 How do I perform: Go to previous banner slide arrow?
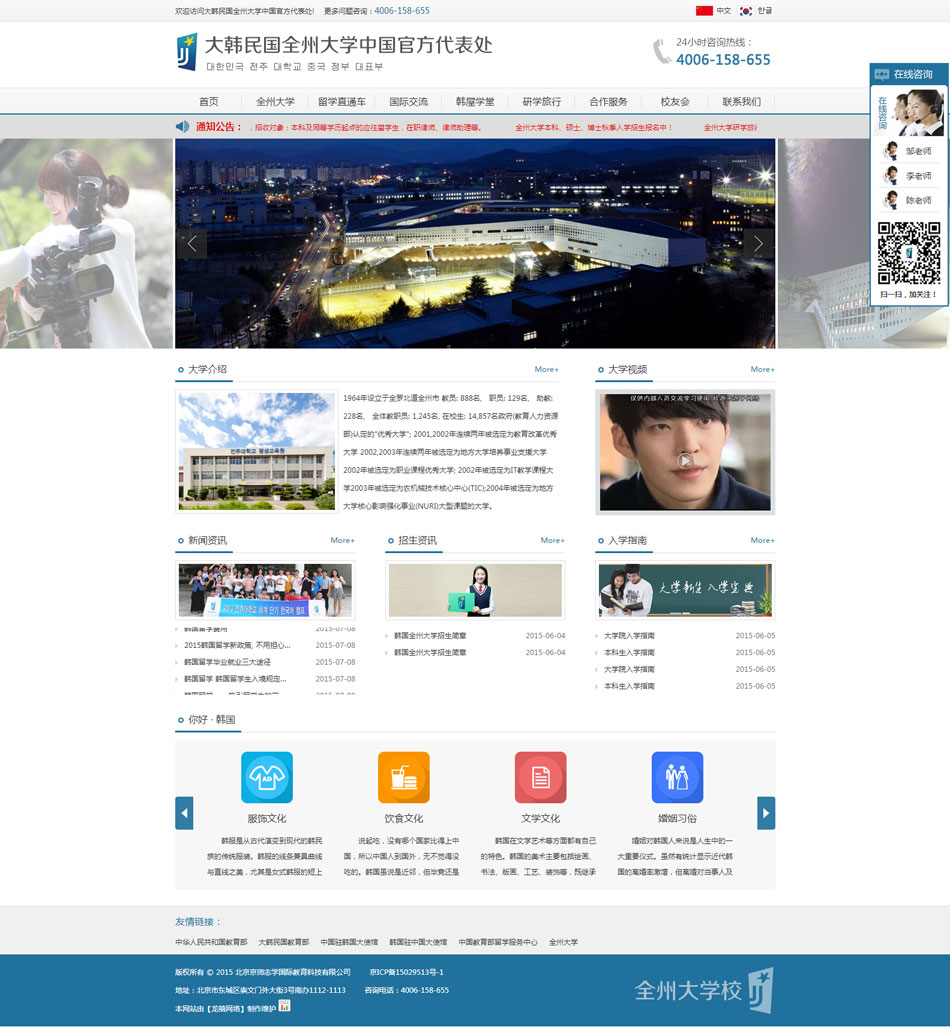click(x=193, y=243)
